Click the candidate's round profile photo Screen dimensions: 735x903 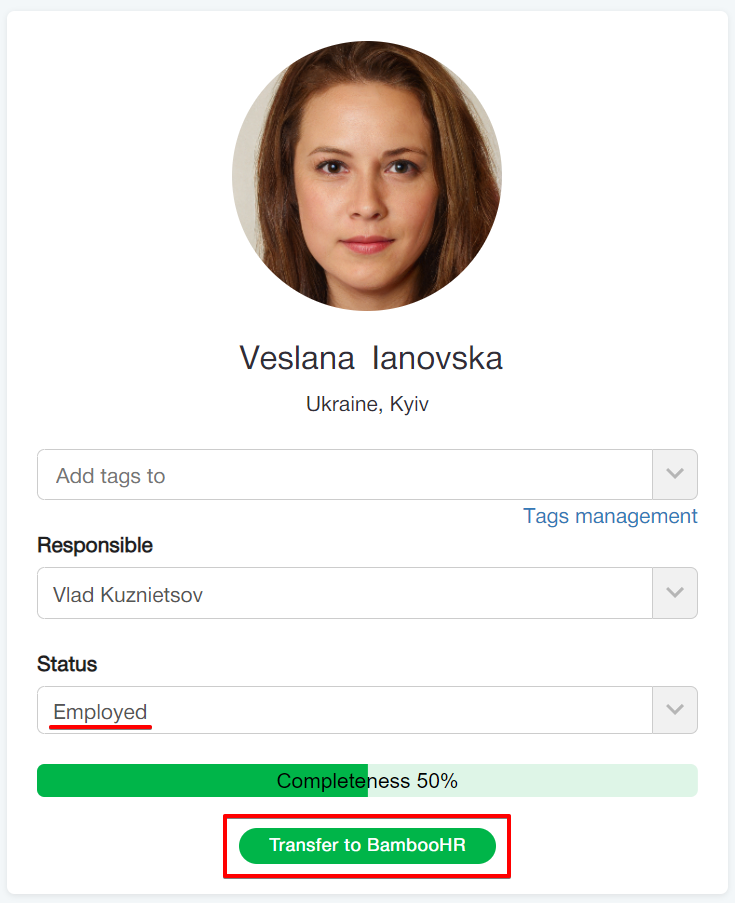[367, 176]
